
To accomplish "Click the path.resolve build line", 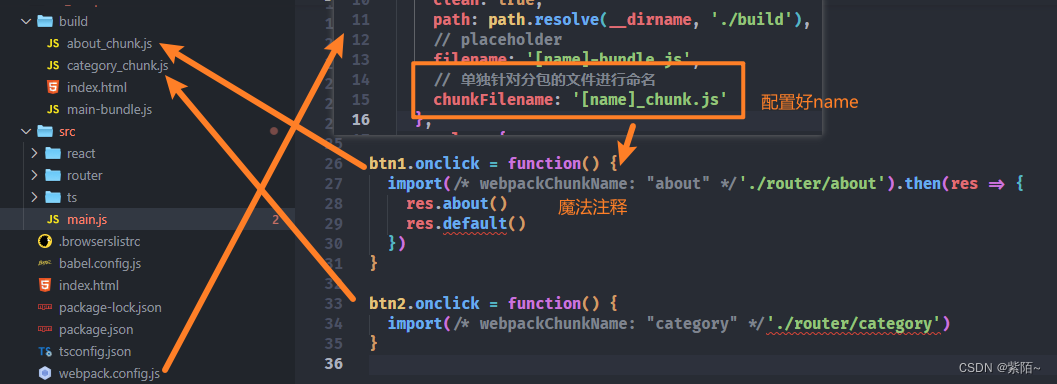I will (x=621, y=20).
